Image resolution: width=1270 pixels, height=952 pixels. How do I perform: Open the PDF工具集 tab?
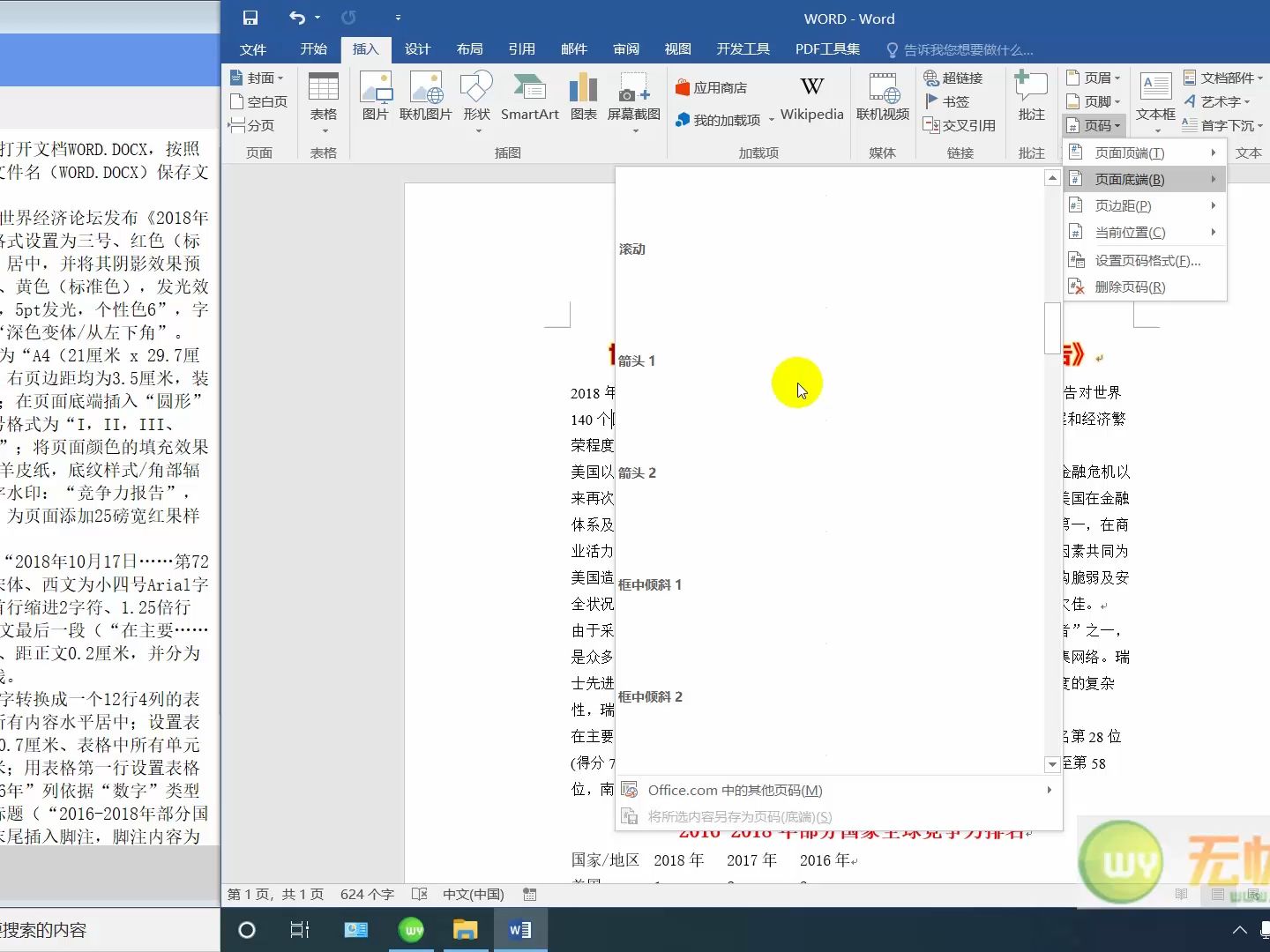pos(827,49)
